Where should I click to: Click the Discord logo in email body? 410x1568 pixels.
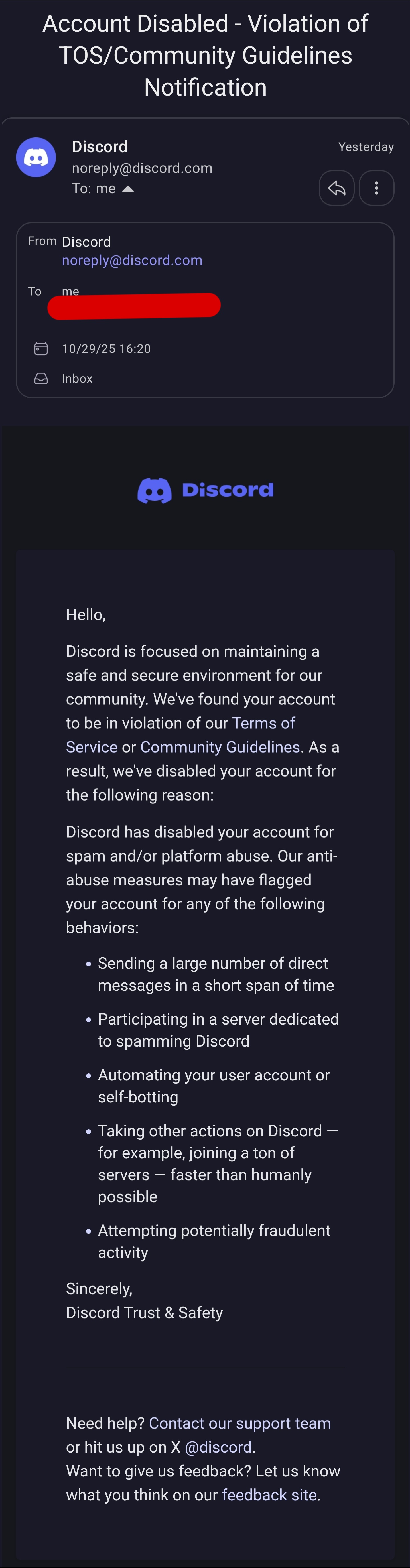tap(205, 490)
